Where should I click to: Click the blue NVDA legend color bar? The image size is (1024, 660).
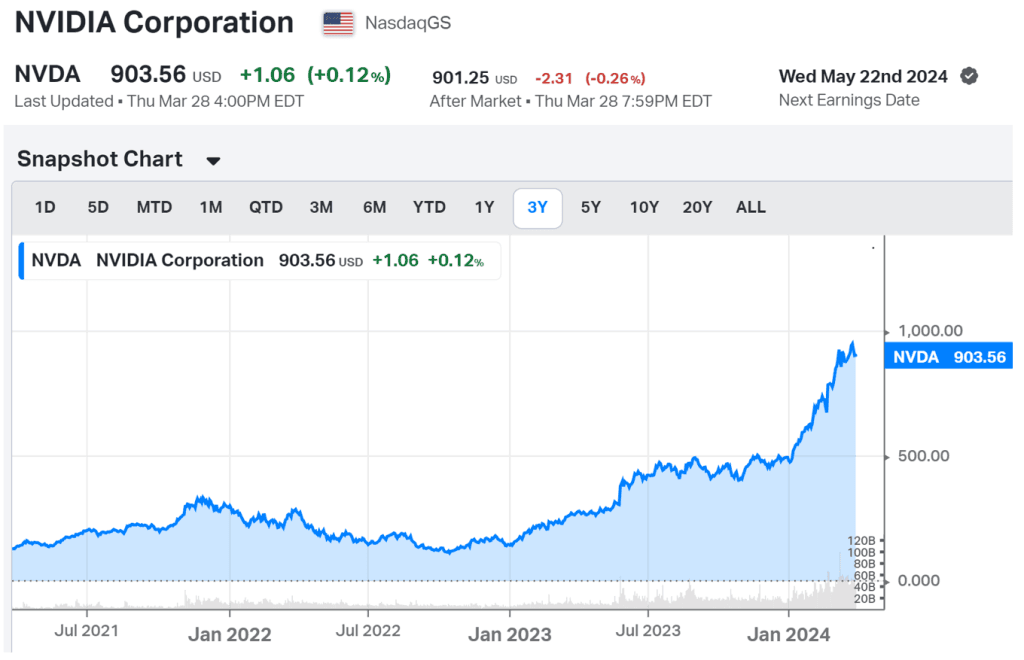[x=22, y=260]
